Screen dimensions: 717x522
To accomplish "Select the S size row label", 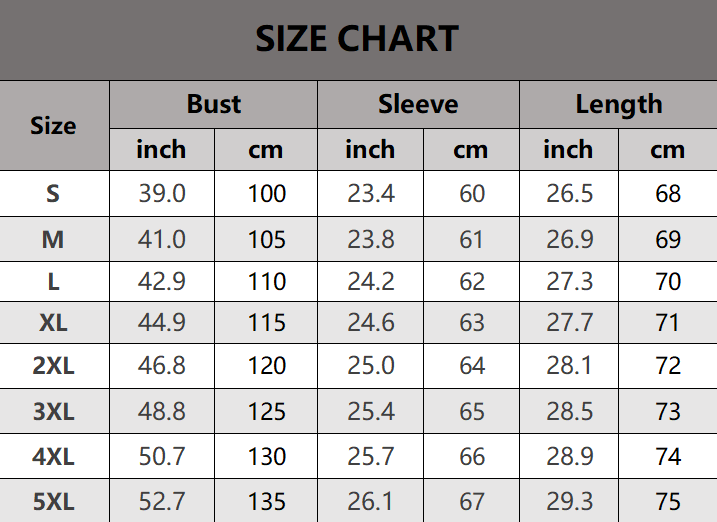I will (x=53, y=193).
